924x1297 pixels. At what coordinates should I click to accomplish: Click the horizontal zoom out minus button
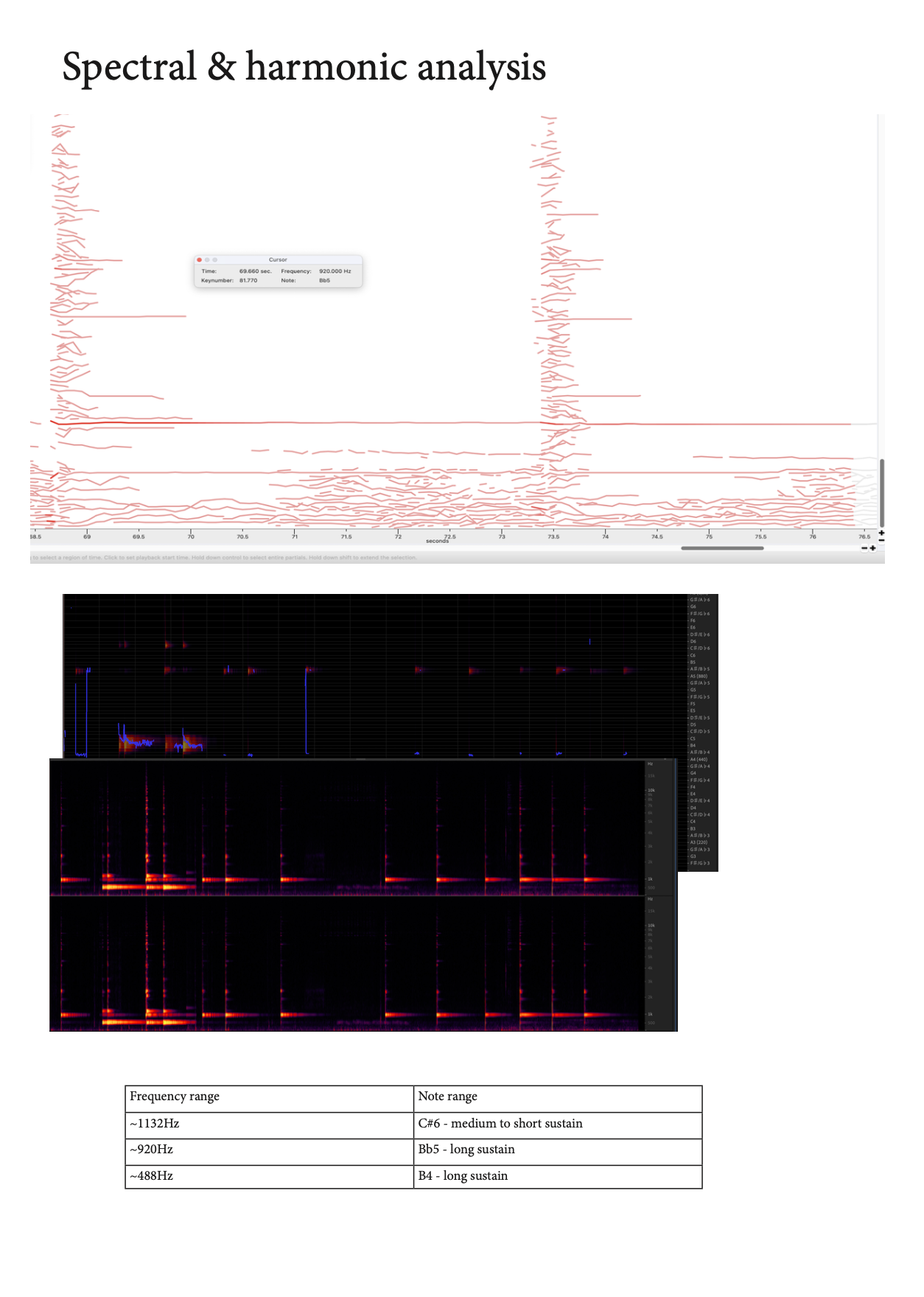coord(864,548)
